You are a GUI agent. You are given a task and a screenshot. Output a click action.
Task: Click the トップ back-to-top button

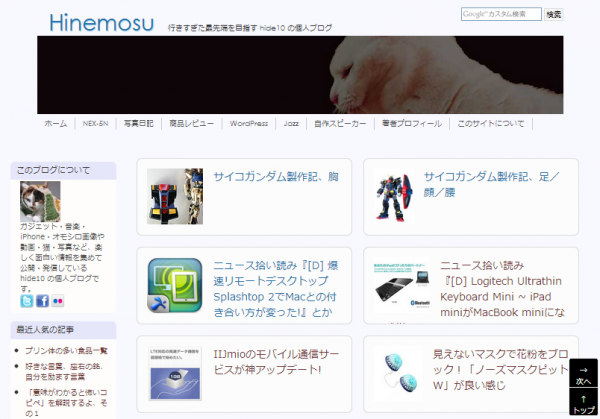tap(583, 402)
